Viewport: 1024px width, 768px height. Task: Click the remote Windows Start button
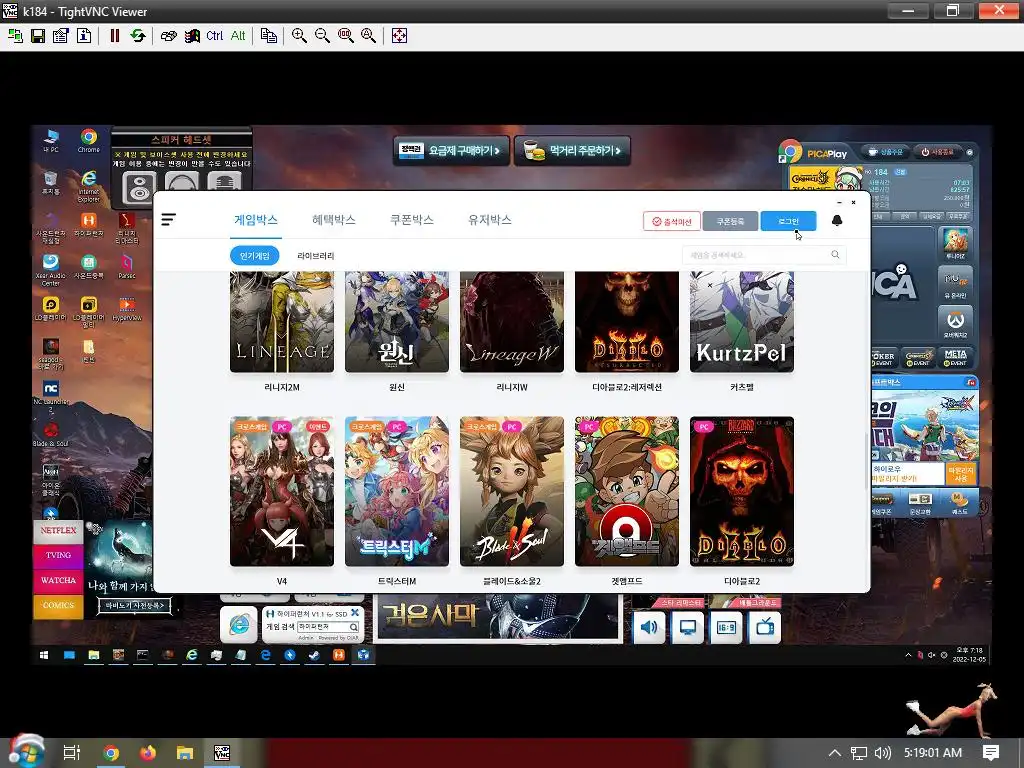click(x=44, y=654)
